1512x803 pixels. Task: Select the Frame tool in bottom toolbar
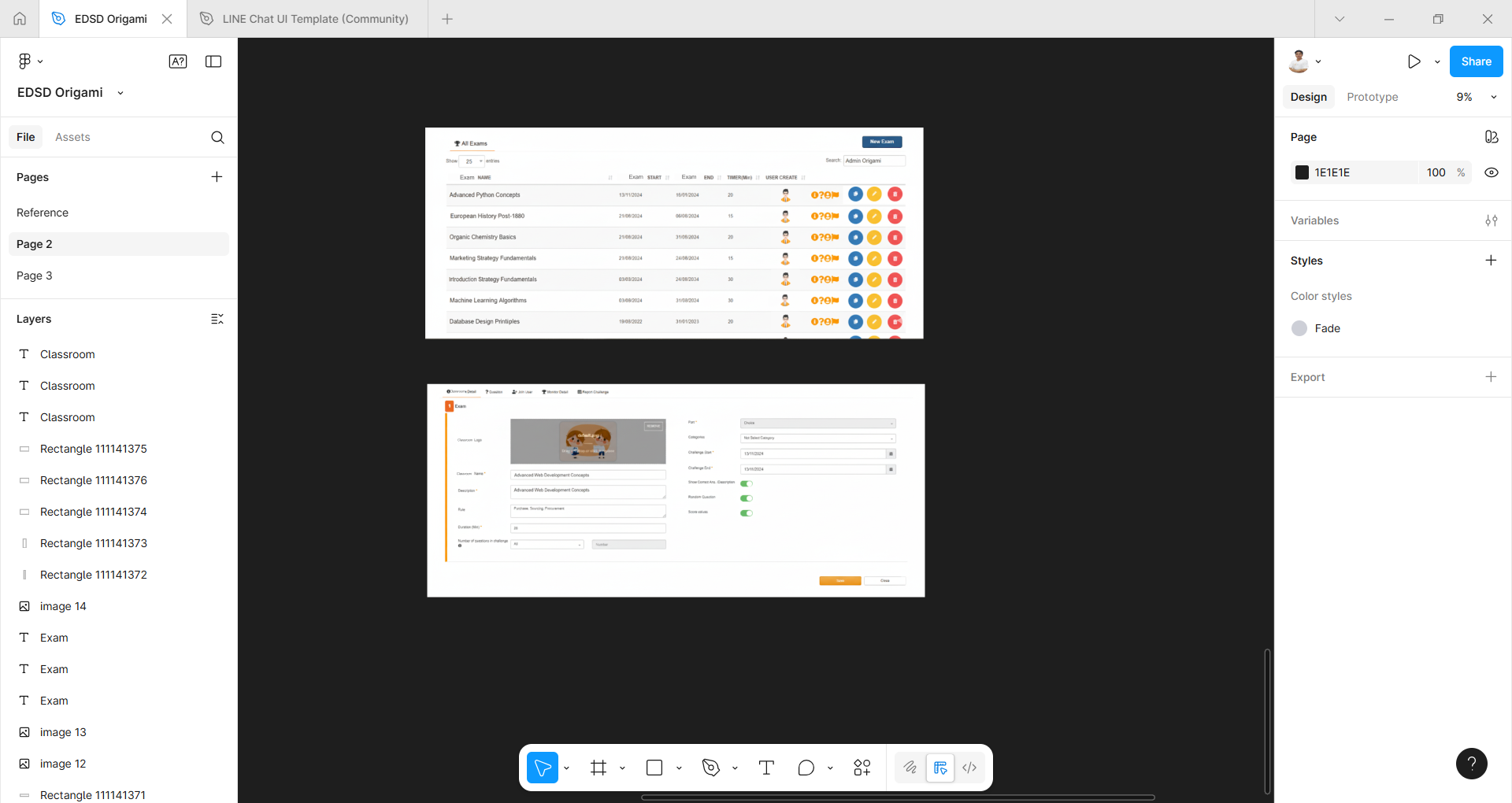[598, 768]
